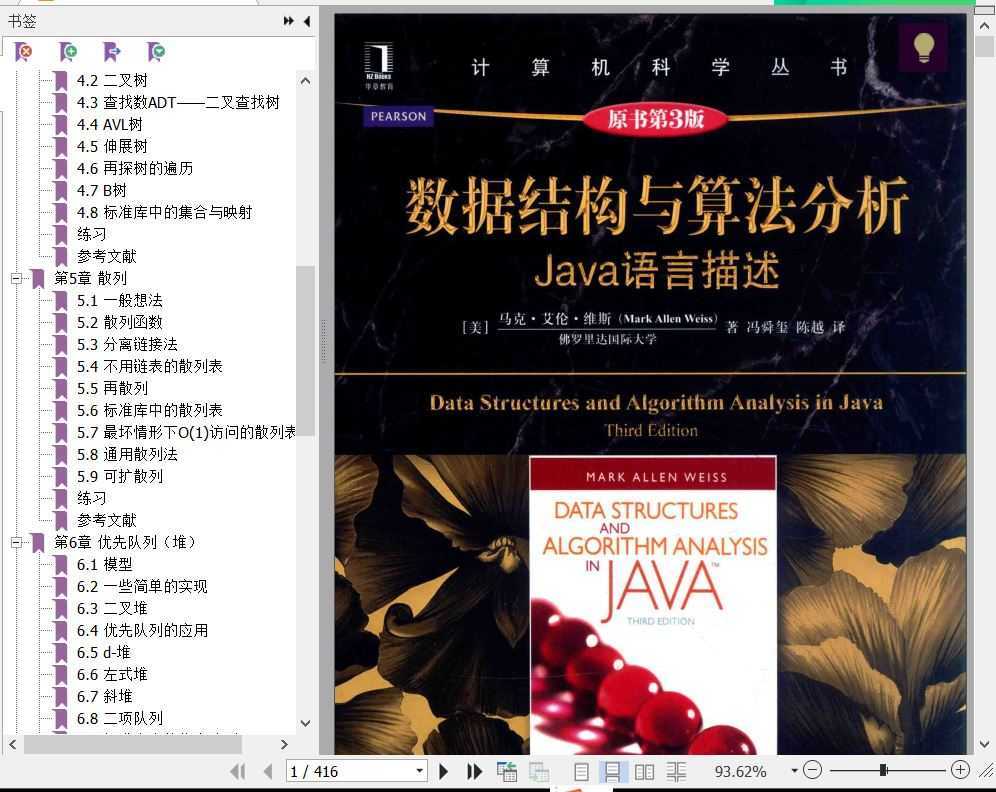Viewport: 996px width, 792px height.
Task: Select two-page facing layout icon
Action: pyautogui.click(x=644, y=771)
